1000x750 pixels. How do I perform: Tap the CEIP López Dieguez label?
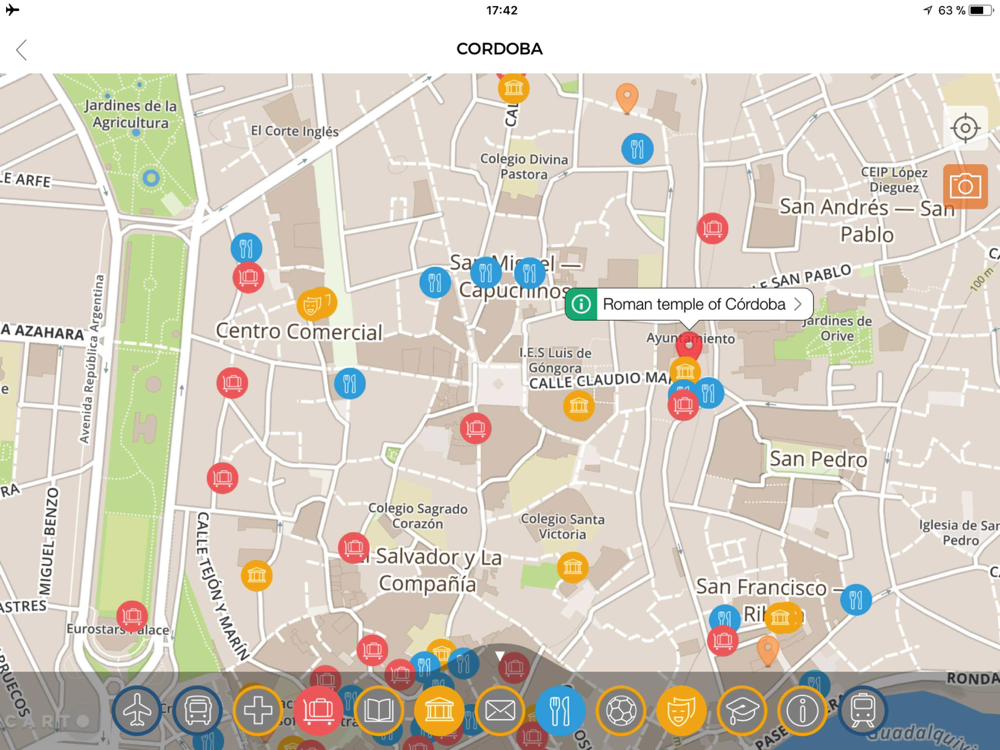pos(894,179)
